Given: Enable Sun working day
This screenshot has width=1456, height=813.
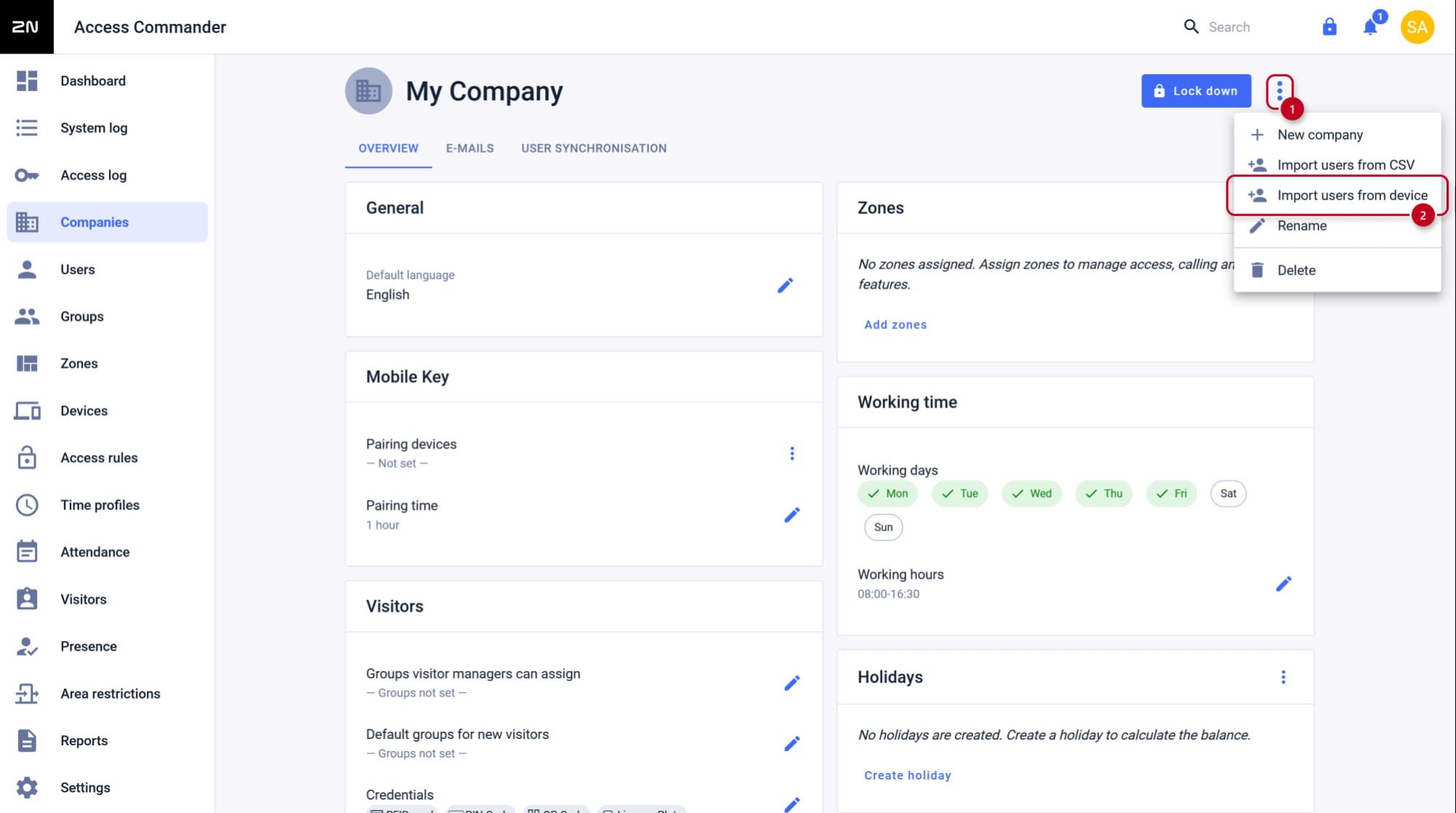Looking at the screenshot, I should (x=883, y=527).
